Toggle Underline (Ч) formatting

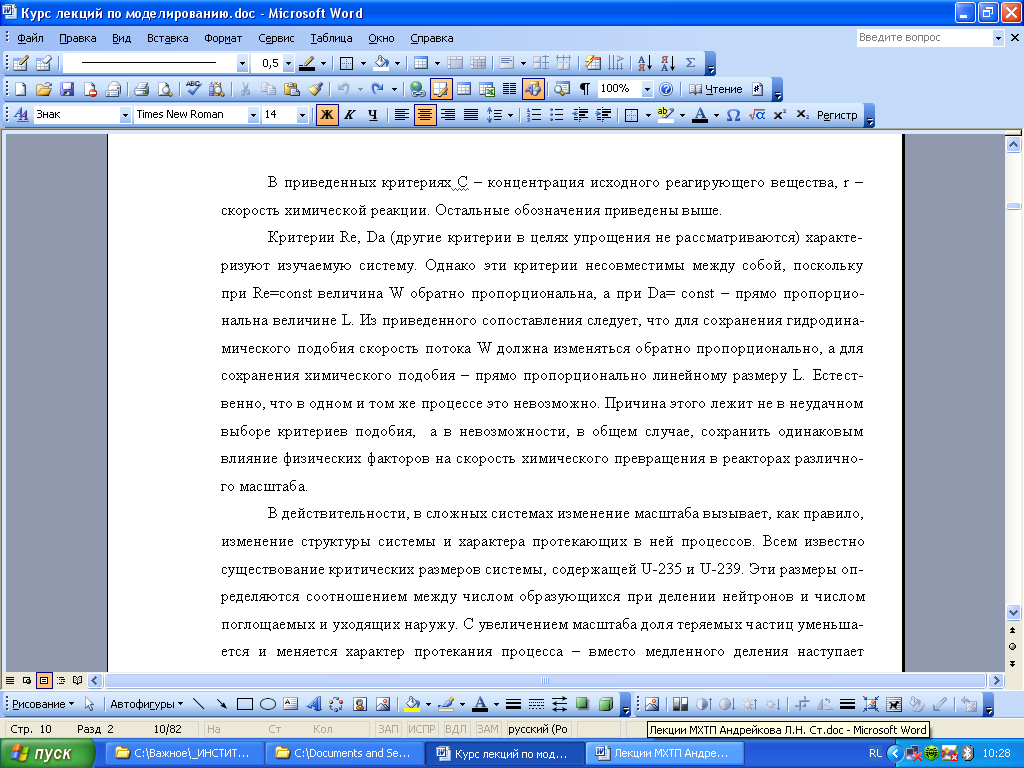pyautogui.click(x=373, y=115)
